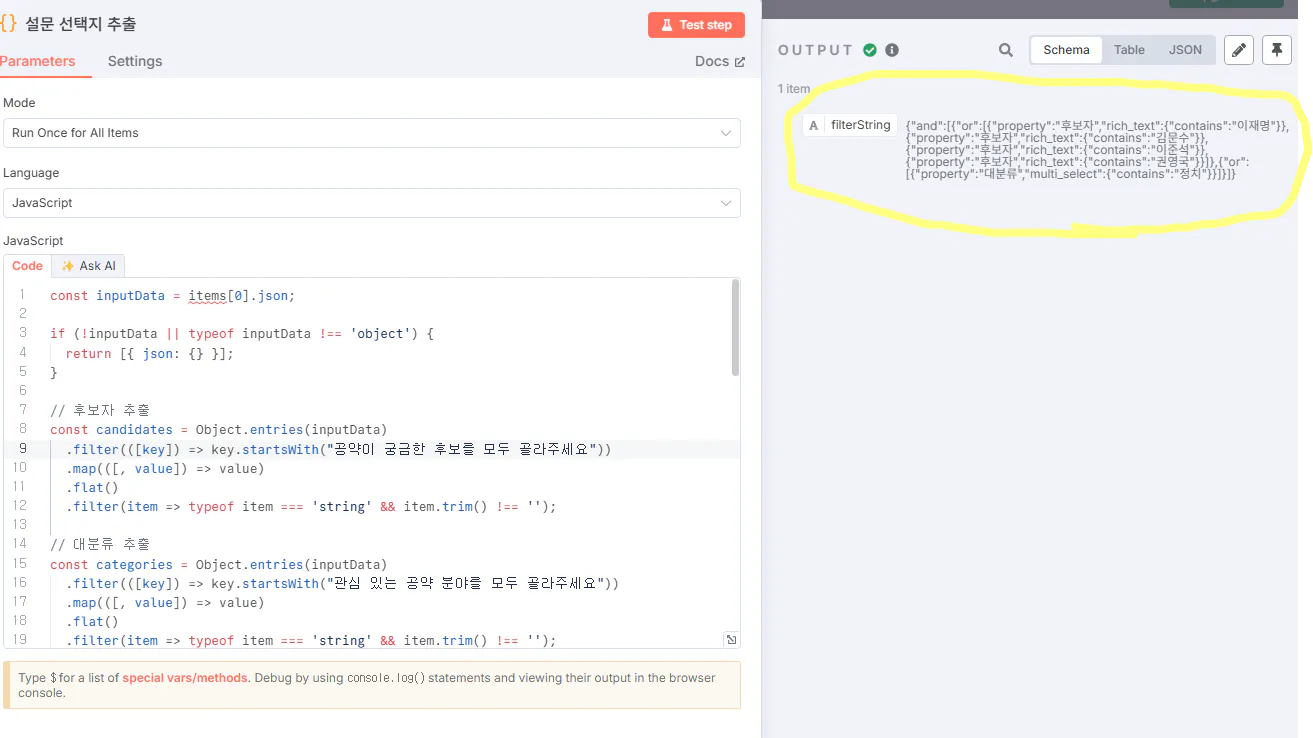Switch to the Table output view

pos(1129,49)
